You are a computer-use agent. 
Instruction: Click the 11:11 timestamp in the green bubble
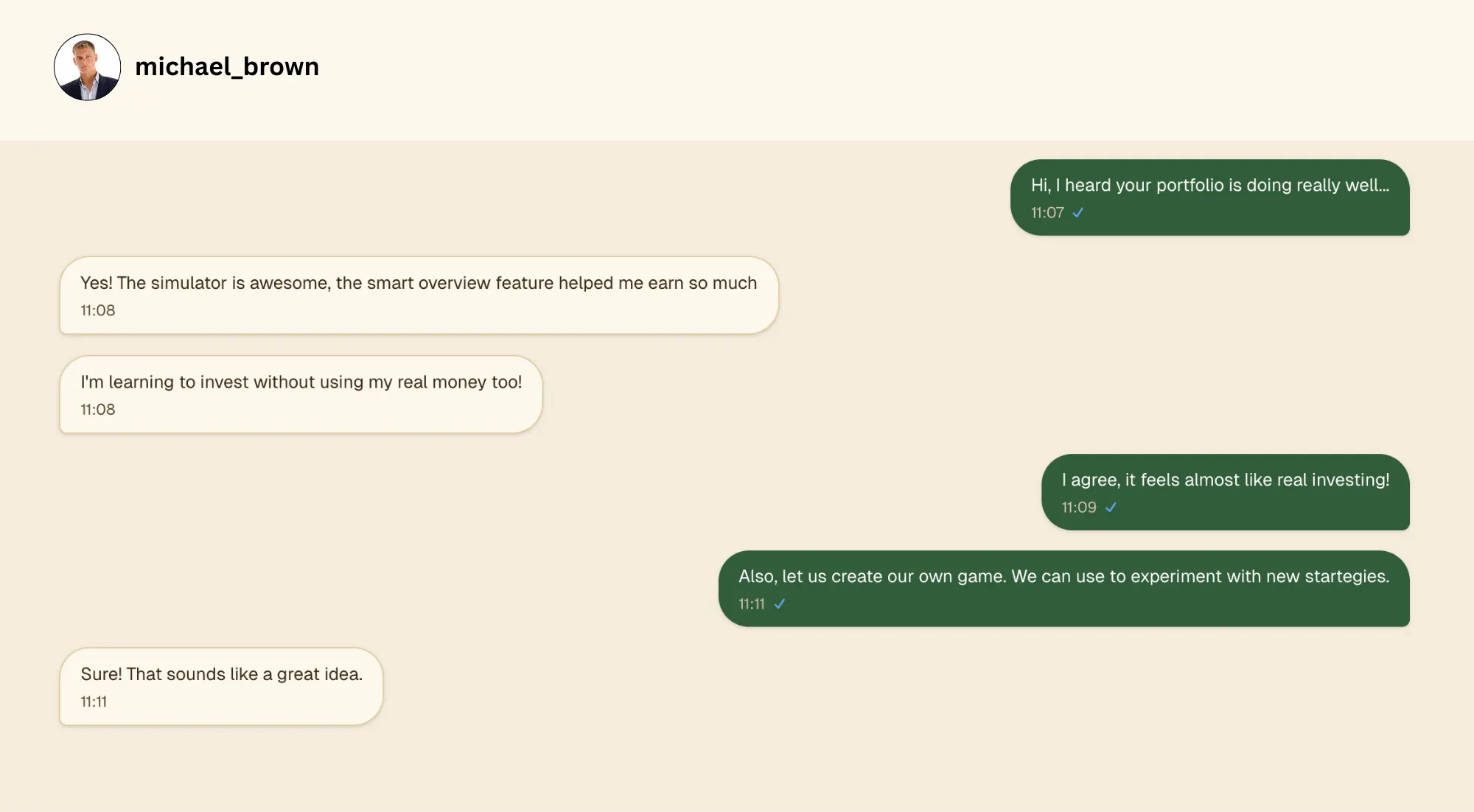point(752,604)
